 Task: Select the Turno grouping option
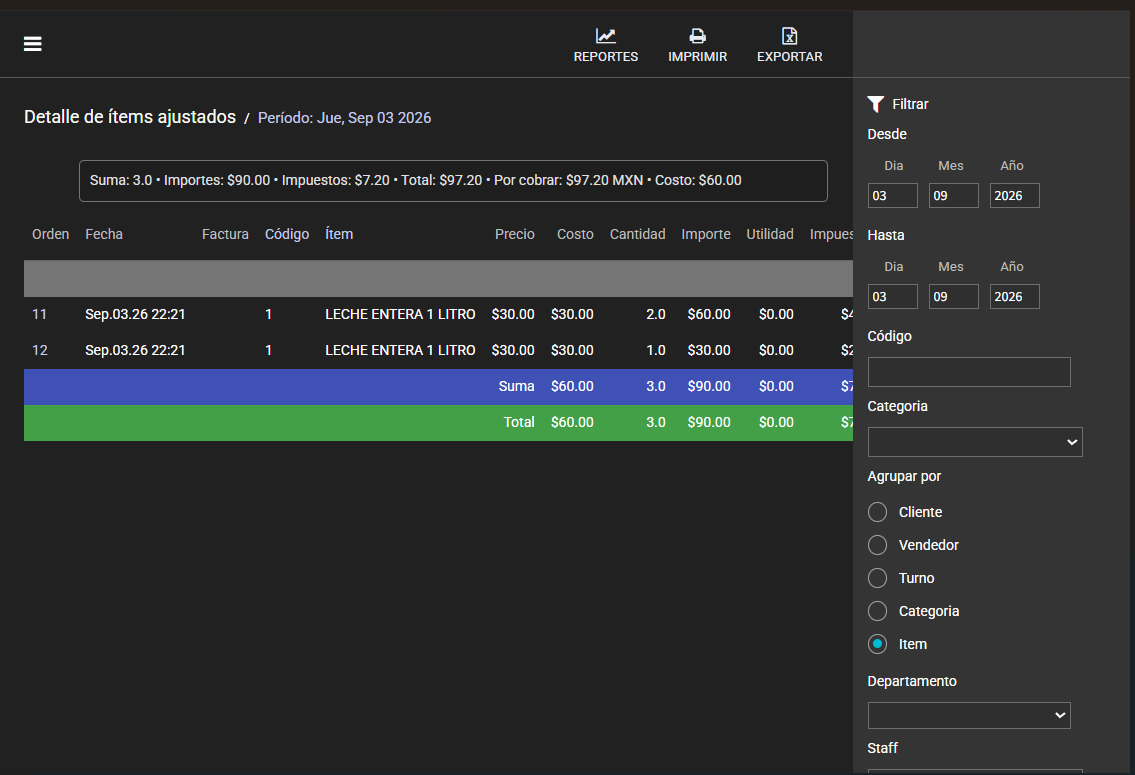(877, 578)
